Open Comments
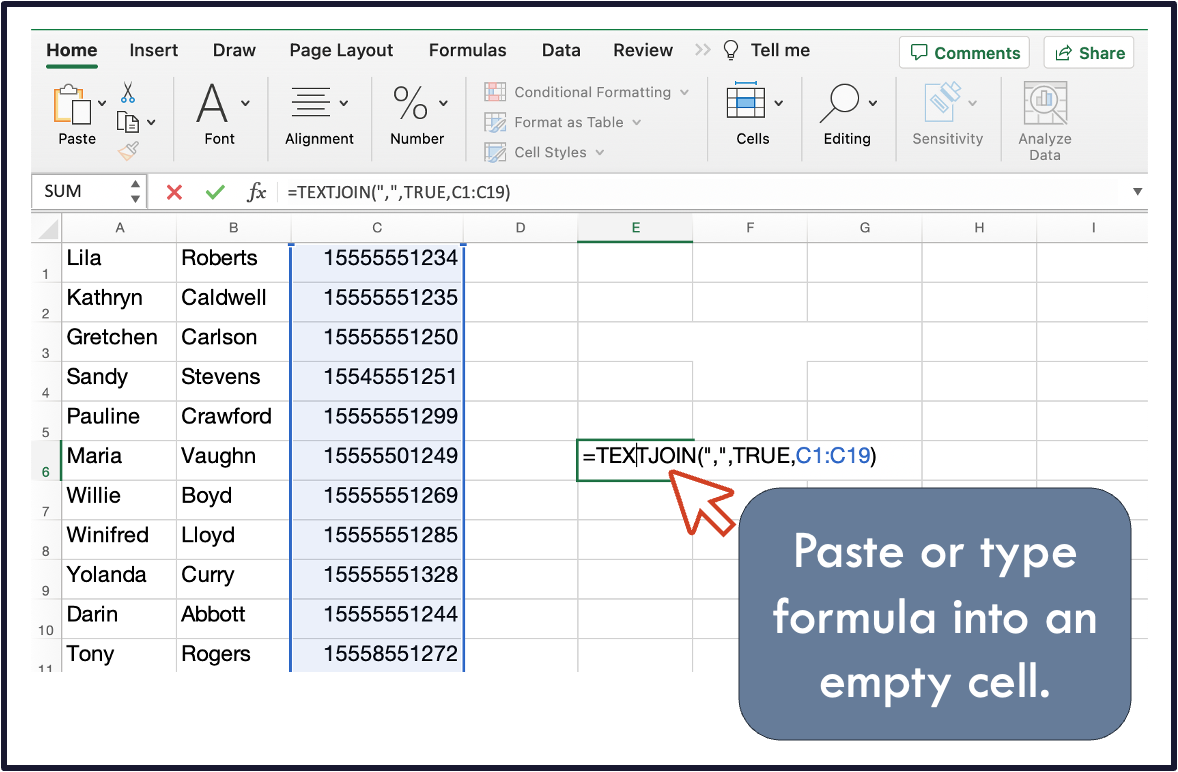The height and width of the screenshot is (772, 1178). pyautogui.click(x=963, y=52)
